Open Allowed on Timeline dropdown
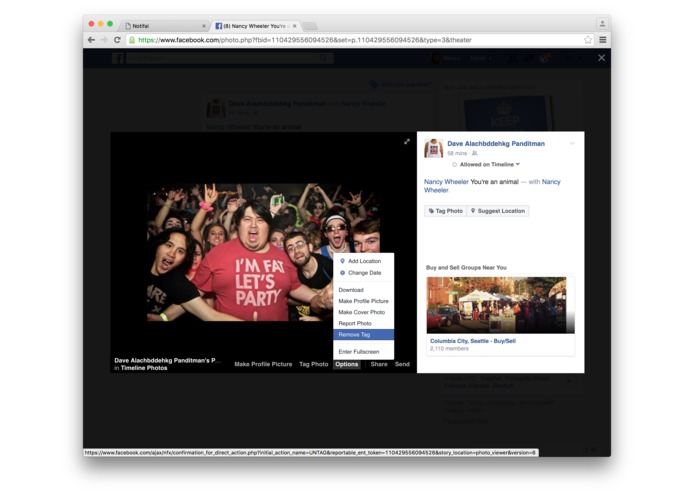695x494 pixels. [489, 164]
